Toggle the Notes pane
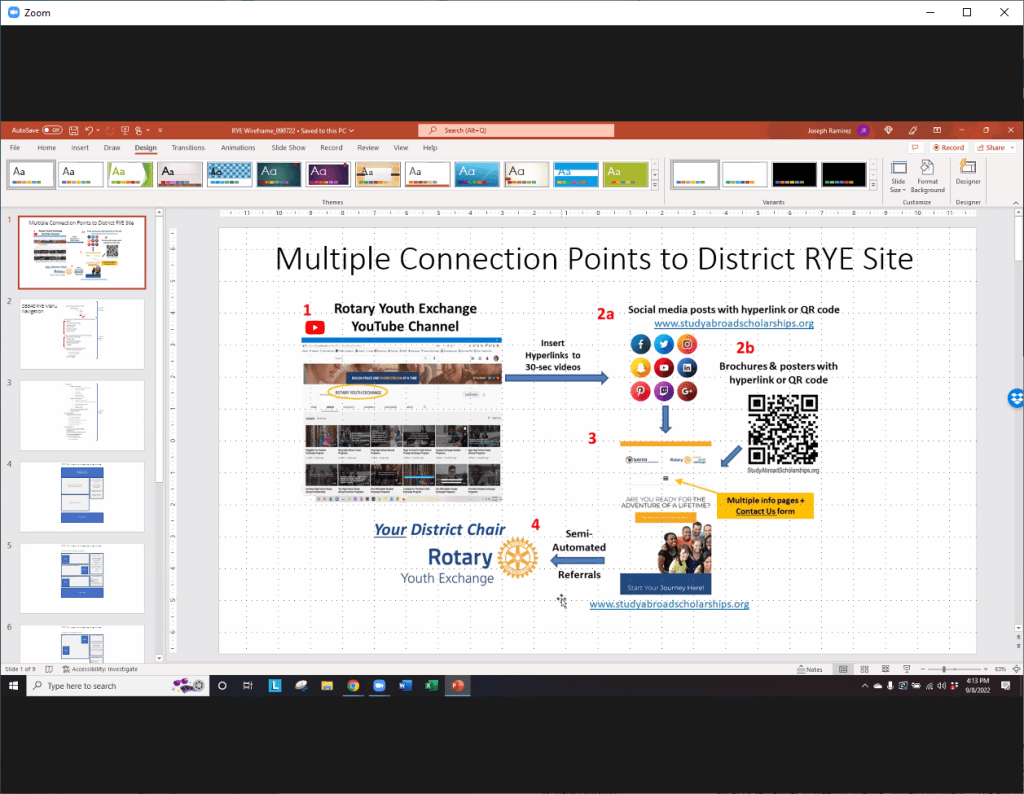This screenshot has height=794, width=1024. coord(812,669)
